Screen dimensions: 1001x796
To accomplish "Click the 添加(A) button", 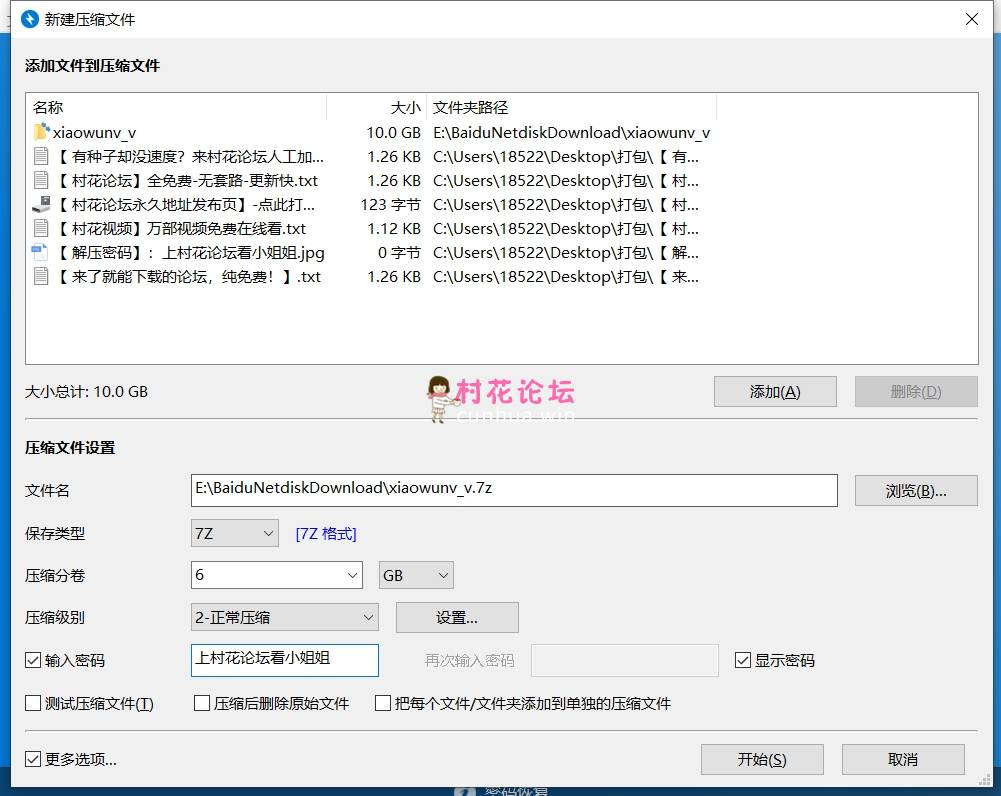I will [775, 391].
